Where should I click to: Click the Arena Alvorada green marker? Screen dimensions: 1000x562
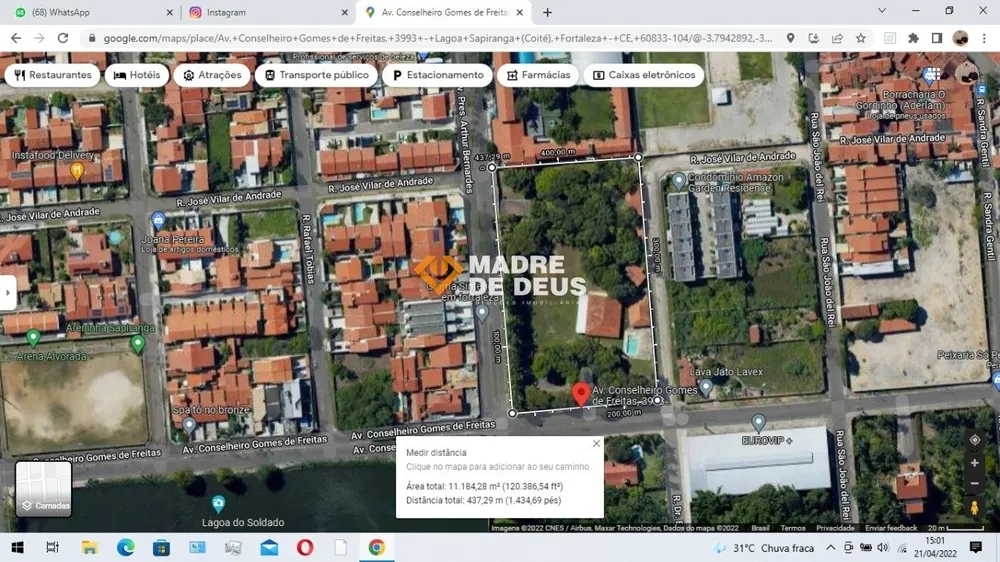click(33, 337)
